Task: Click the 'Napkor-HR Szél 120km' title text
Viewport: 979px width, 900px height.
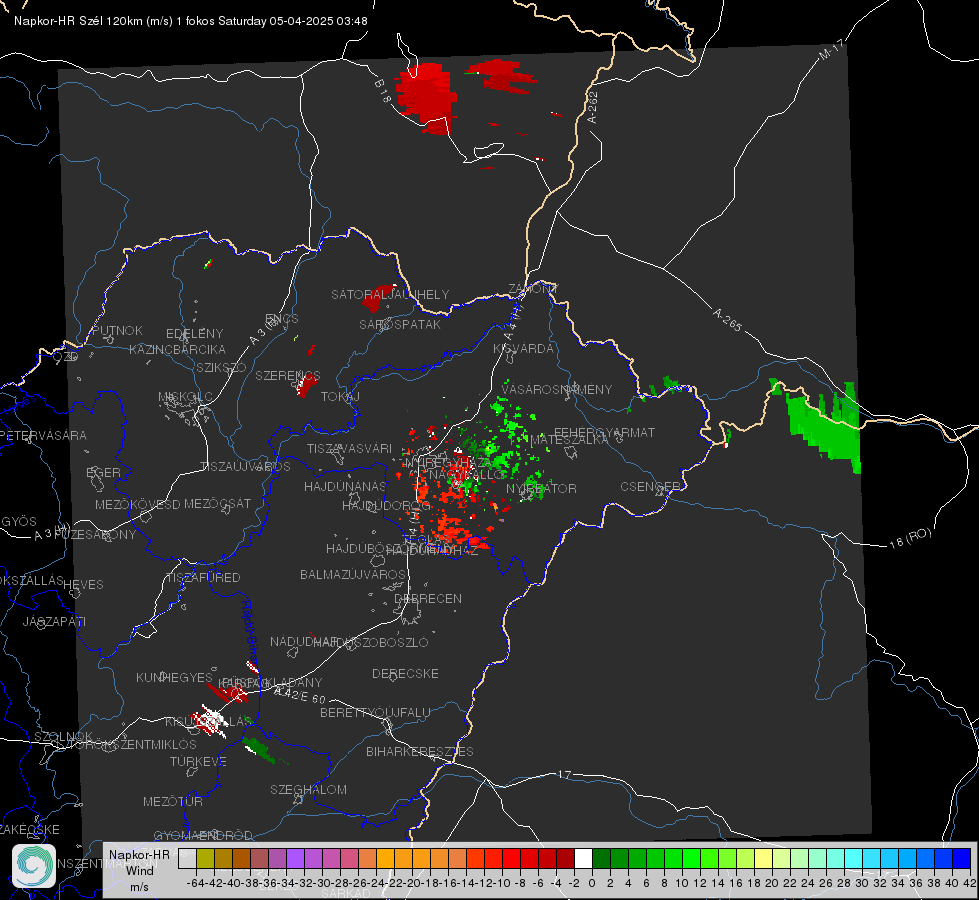Action: coord(79,21)
